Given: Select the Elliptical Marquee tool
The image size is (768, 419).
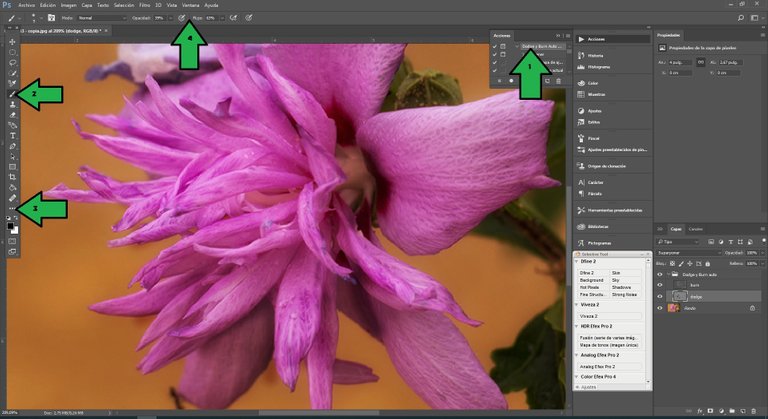Looking at the screenshot, I should click(x=12, y=52).
